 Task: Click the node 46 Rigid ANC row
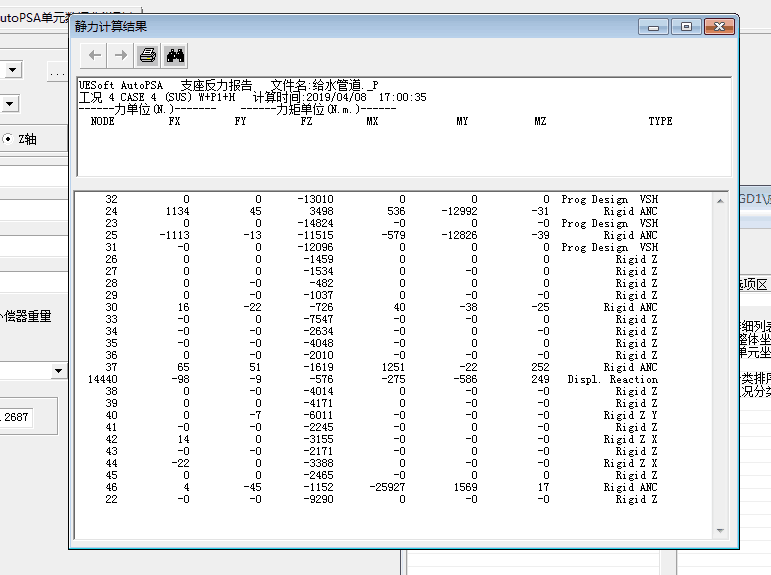(380, 487)
